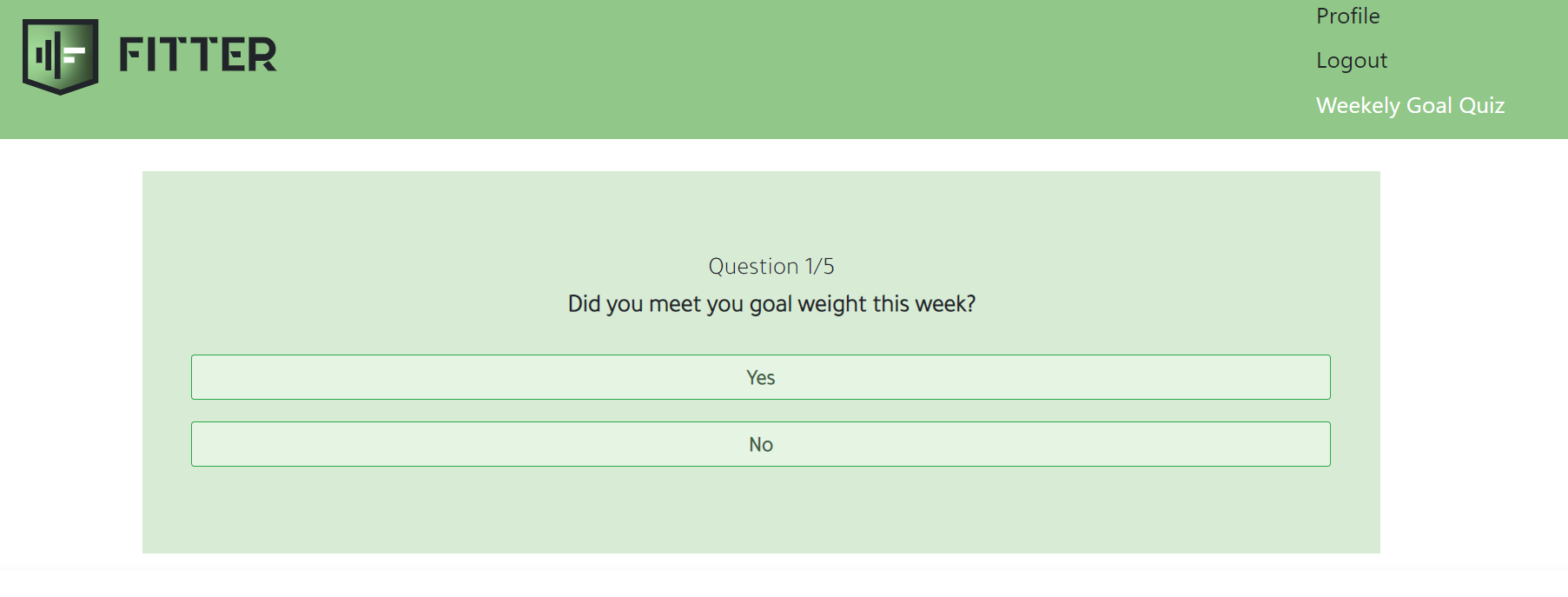
Task: Open the Weekely Goal Quiz
Action: click(x=1411, y=105)
